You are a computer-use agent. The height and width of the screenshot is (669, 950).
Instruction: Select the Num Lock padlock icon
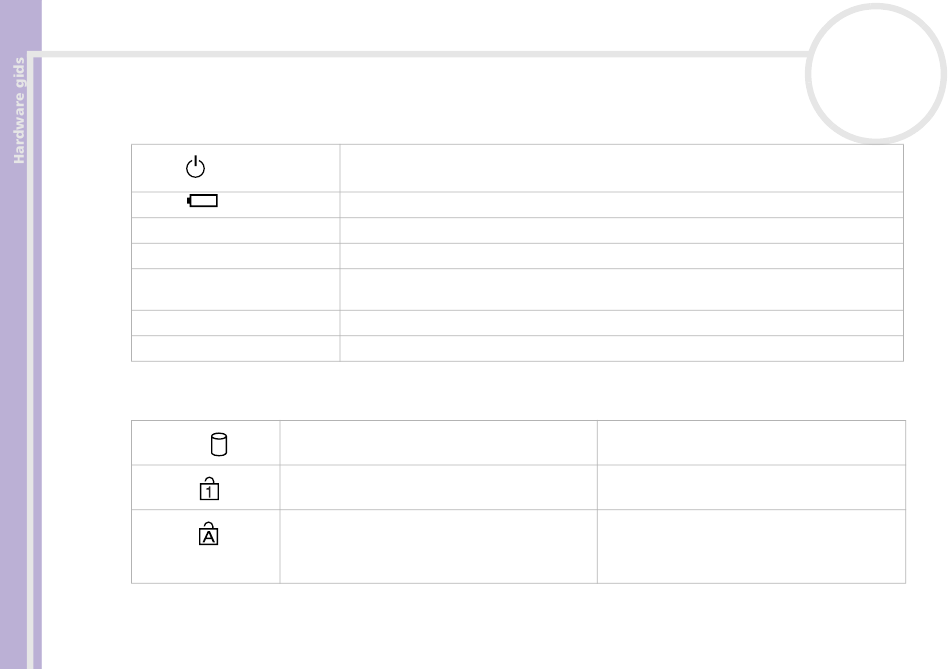209,488
